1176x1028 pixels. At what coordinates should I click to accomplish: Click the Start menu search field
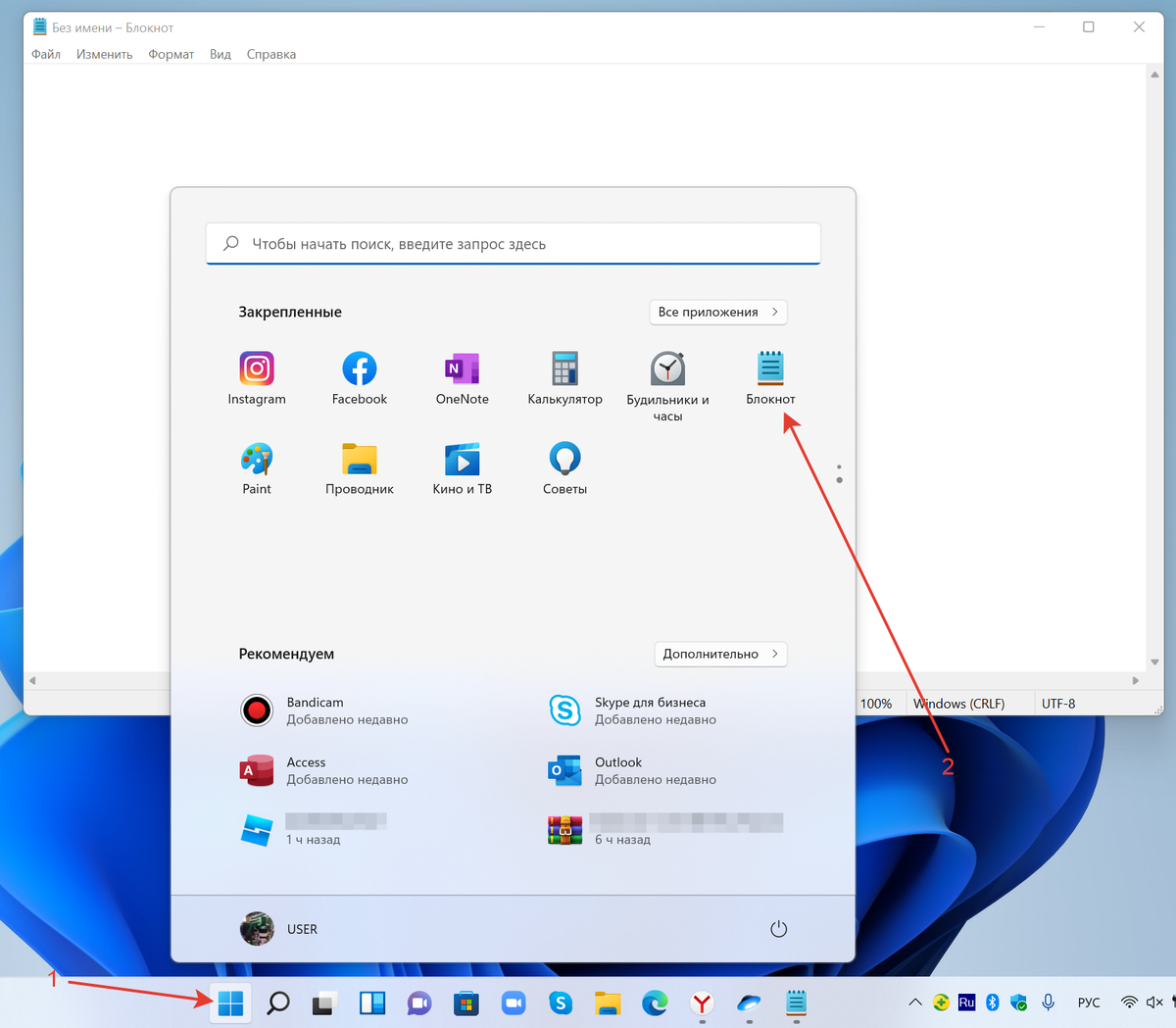pos(513,244)
